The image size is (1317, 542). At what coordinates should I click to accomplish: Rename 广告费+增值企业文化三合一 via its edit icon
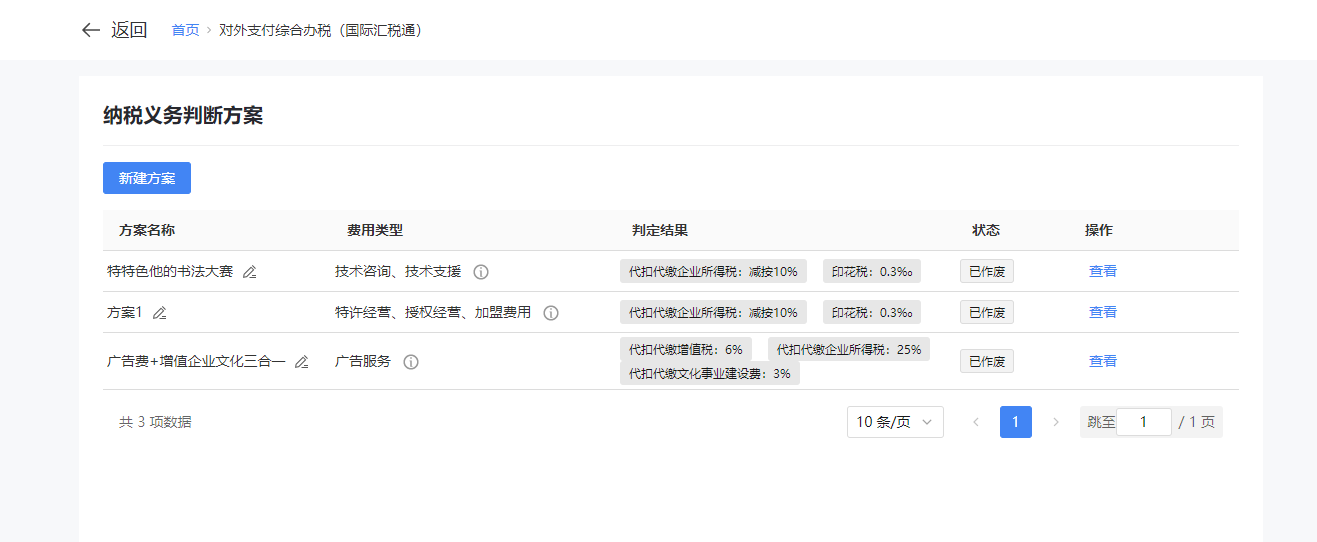pos(302,362)
